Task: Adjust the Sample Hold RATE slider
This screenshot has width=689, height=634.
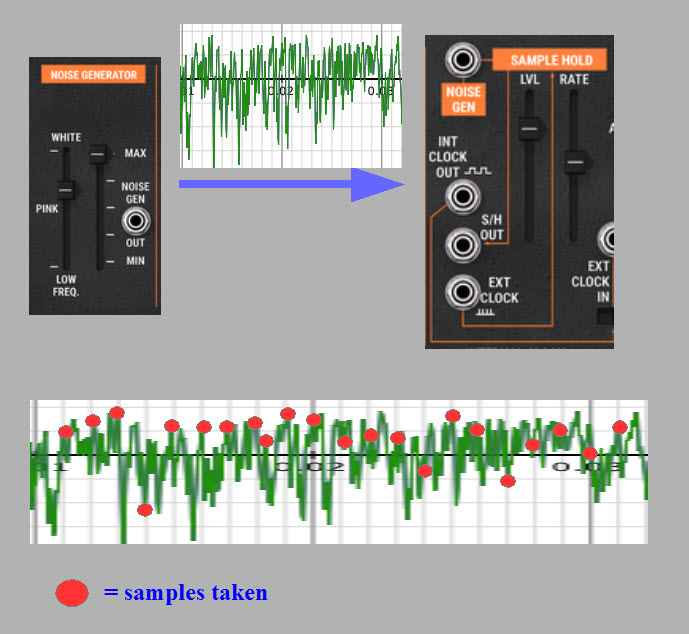Action: (576, 162)
